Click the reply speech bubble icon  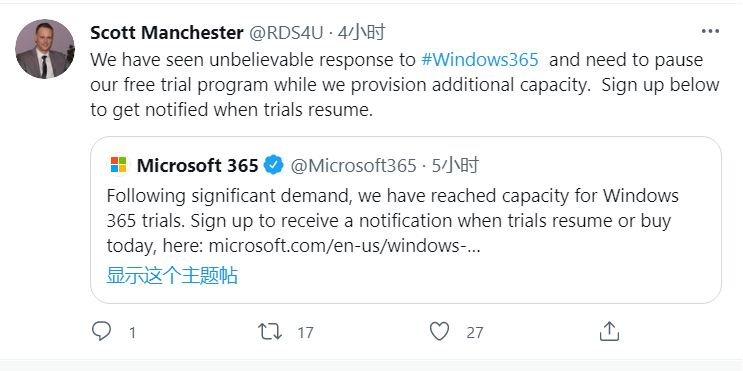[101, 332]
